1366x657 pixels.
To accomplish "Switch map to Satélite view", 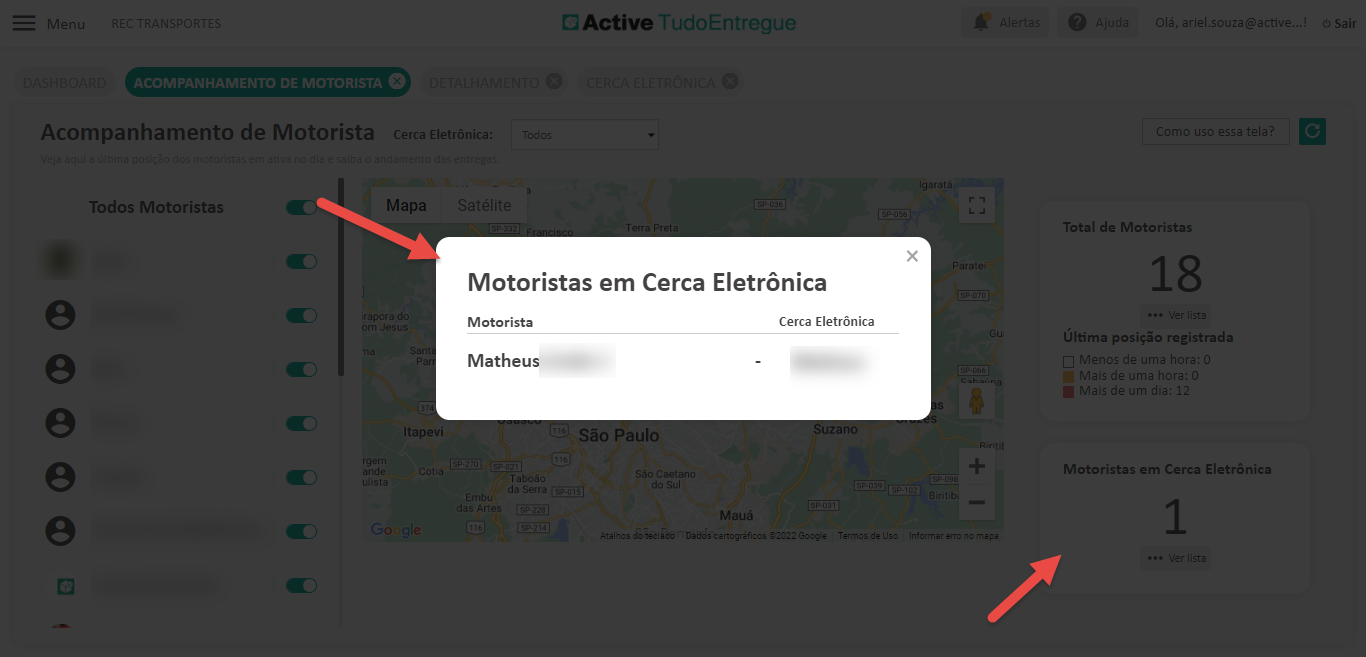I will click(x=484, y=205).
